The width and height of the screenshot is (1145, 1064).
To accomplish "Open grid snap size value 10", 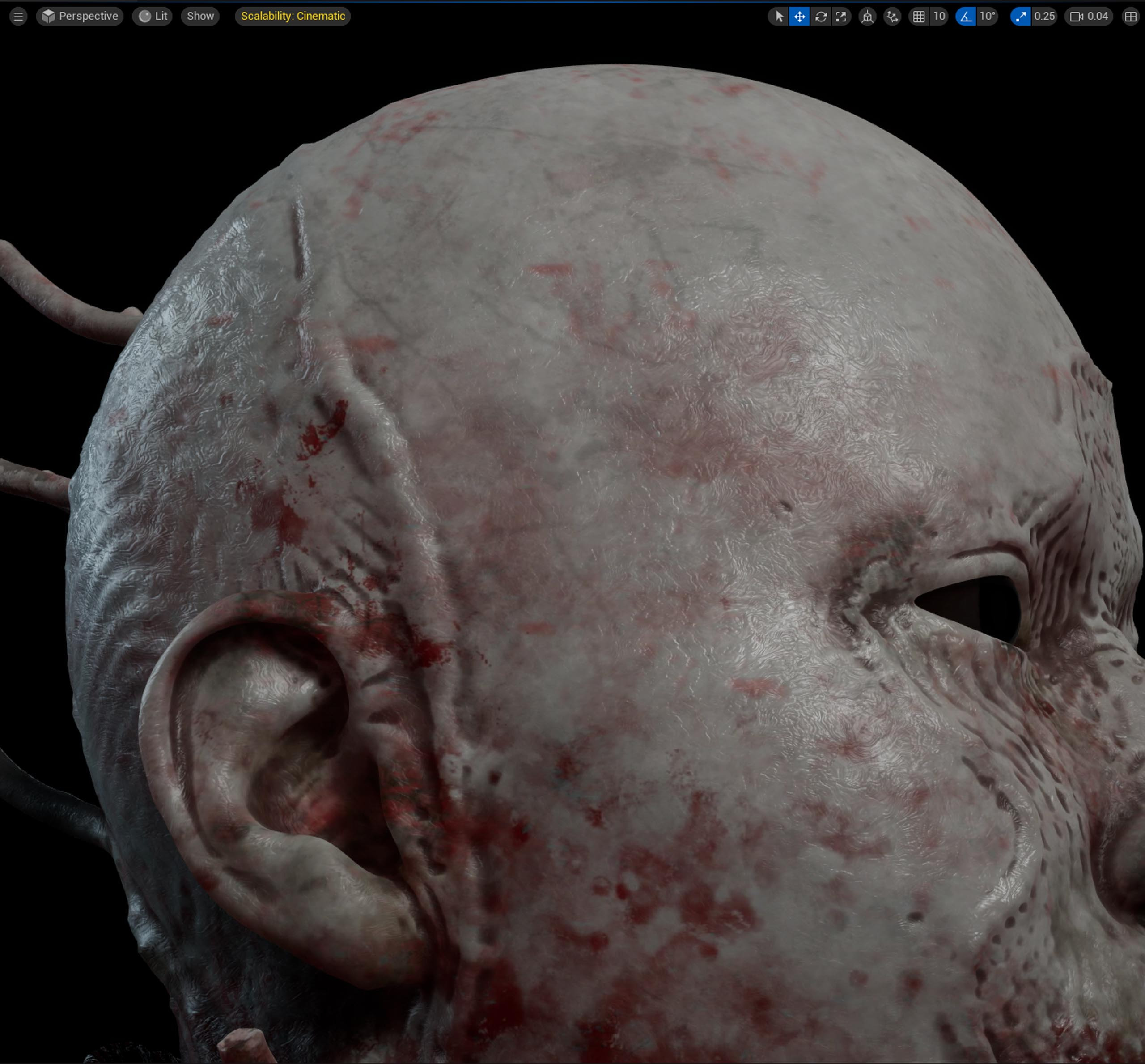I will pyautogui.click(x=939, y=17).
